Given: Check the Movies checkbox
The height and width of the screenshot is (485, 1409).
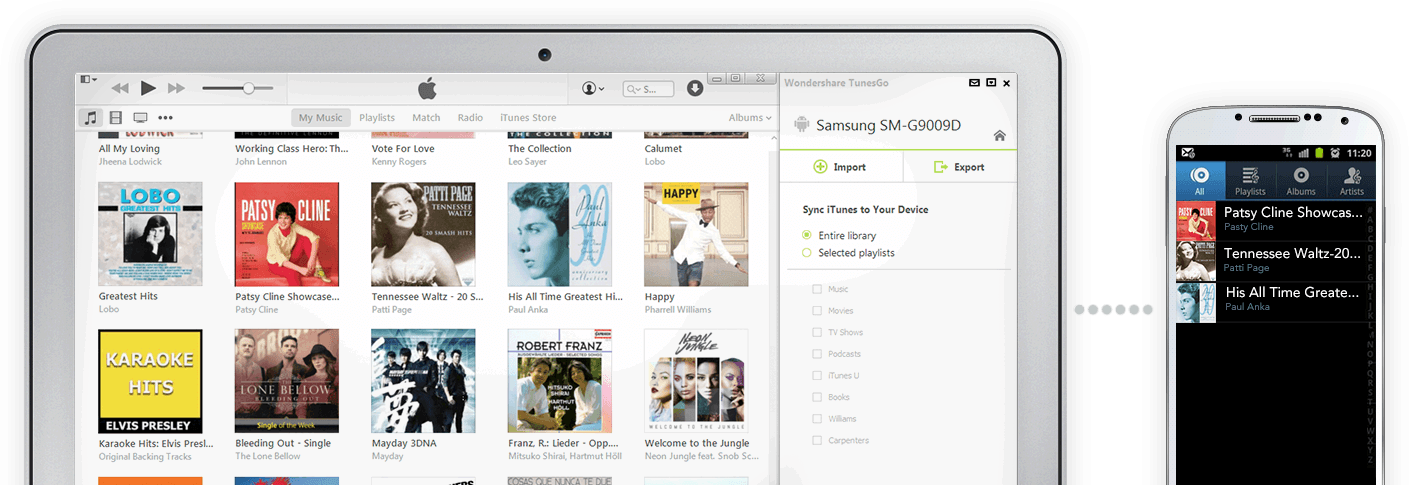Looking at the screenshot, I should 817,311.
